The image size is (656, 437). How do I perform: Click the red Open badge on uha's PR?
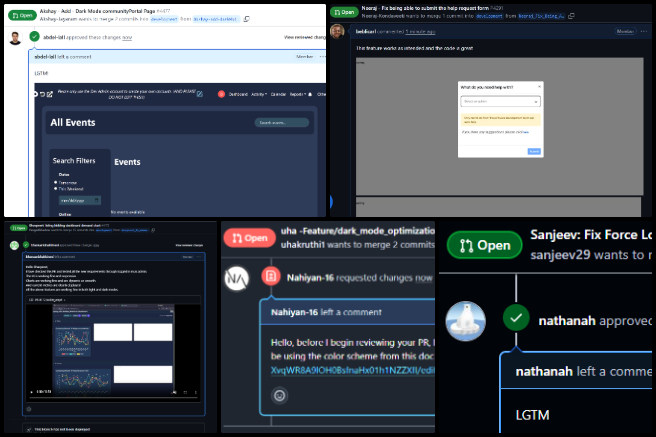[x=250, y=238]
